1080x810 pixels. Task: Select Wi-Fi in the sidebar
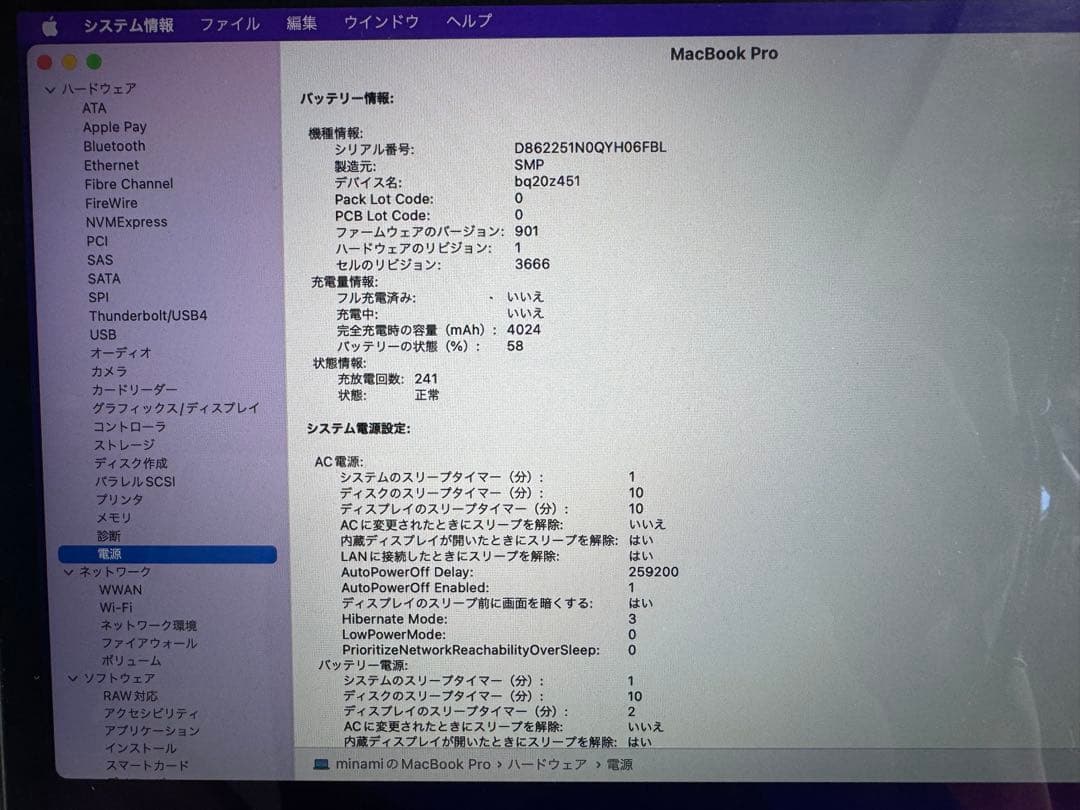[x=116, y=608]
